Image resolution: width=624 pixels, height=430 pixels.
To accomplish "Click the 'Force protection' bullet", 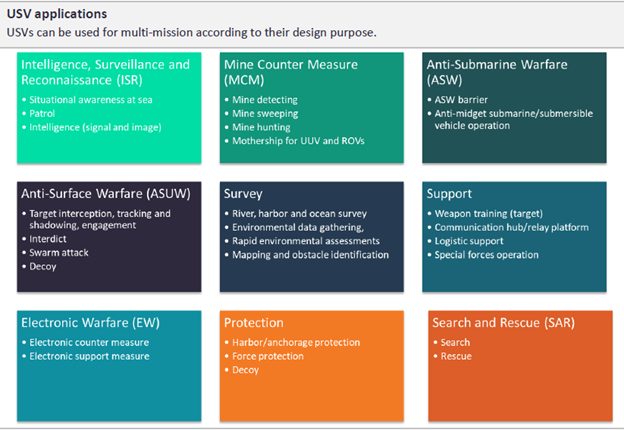I will [268, 356].
